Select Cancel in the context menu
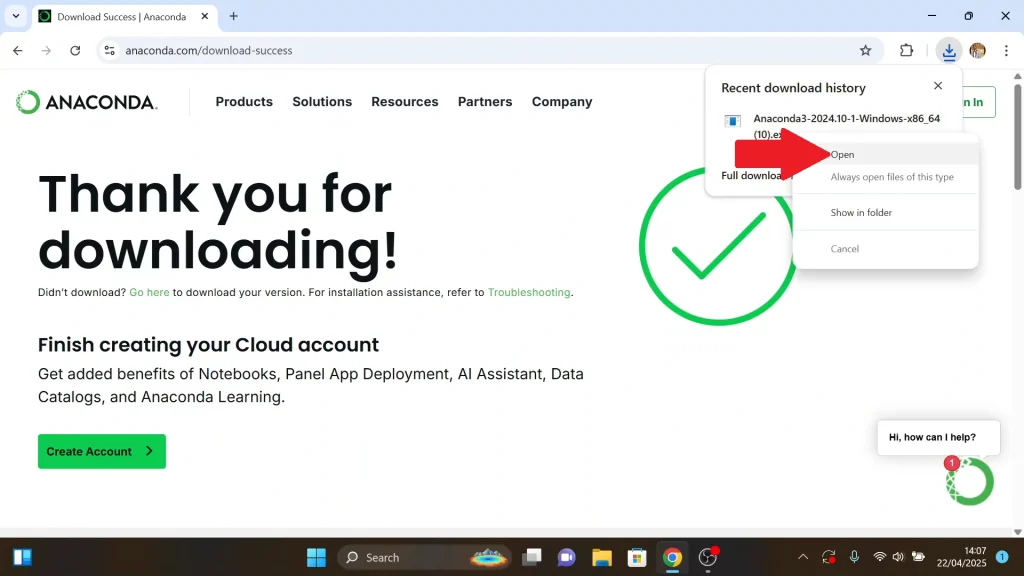The height and width of the screenshot is (576, 1024). pyautogui.click(x=886, y=249)
